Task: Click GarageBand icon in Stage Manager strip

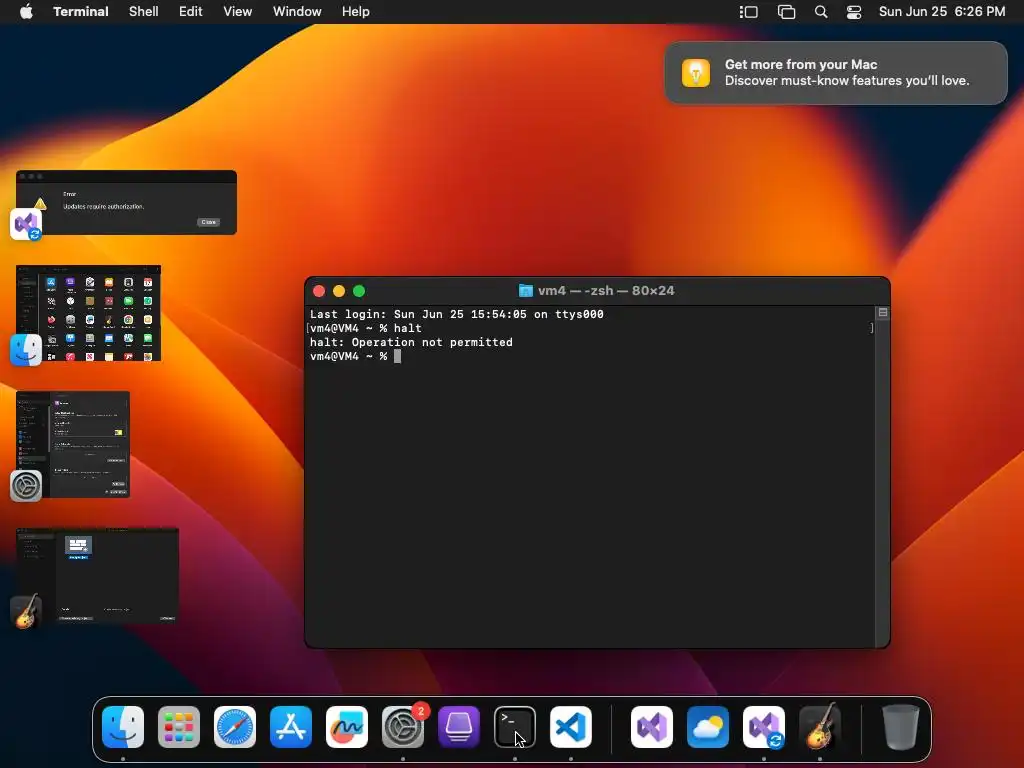Action: [26, 611]
